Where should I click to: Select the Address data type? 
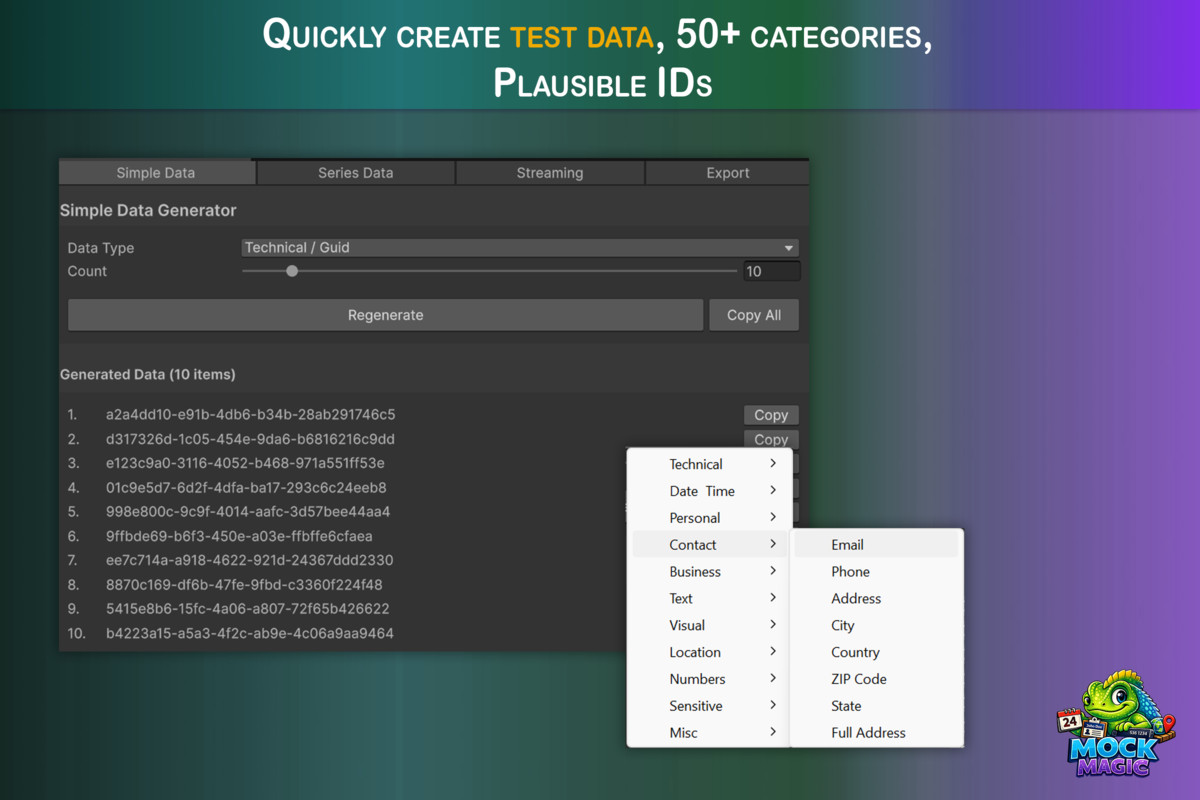pyautogui.click(x=877, y=598)
